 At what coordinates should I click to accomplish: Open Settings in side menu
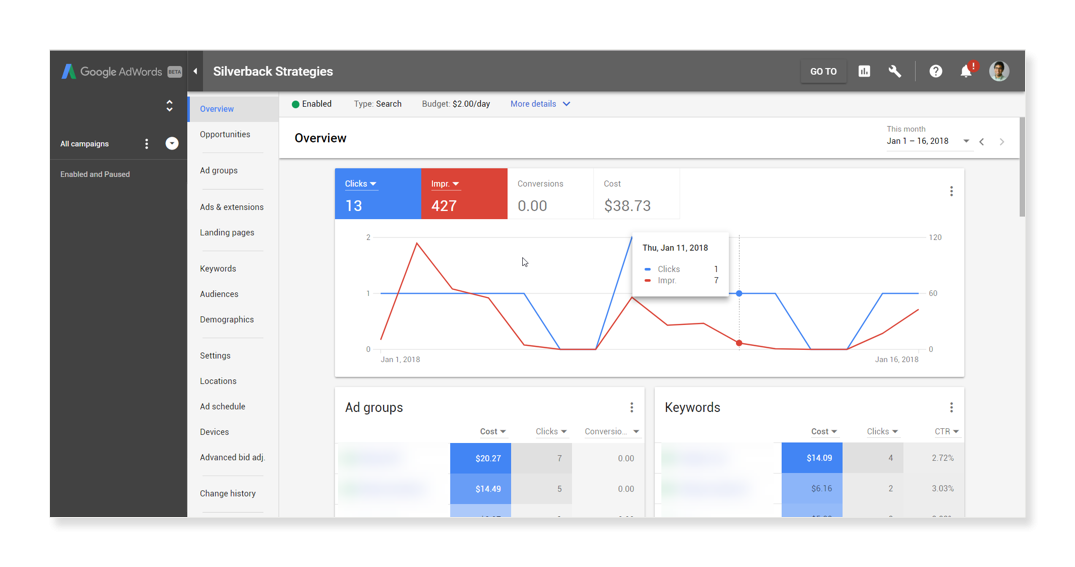tap(215, 356)
